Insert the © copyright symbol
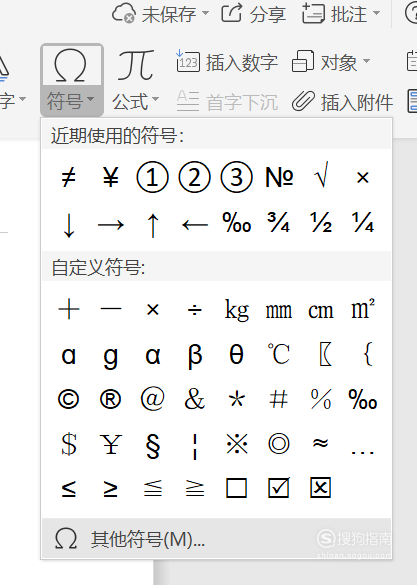This screenshot has height=585, width=417. 69,399
